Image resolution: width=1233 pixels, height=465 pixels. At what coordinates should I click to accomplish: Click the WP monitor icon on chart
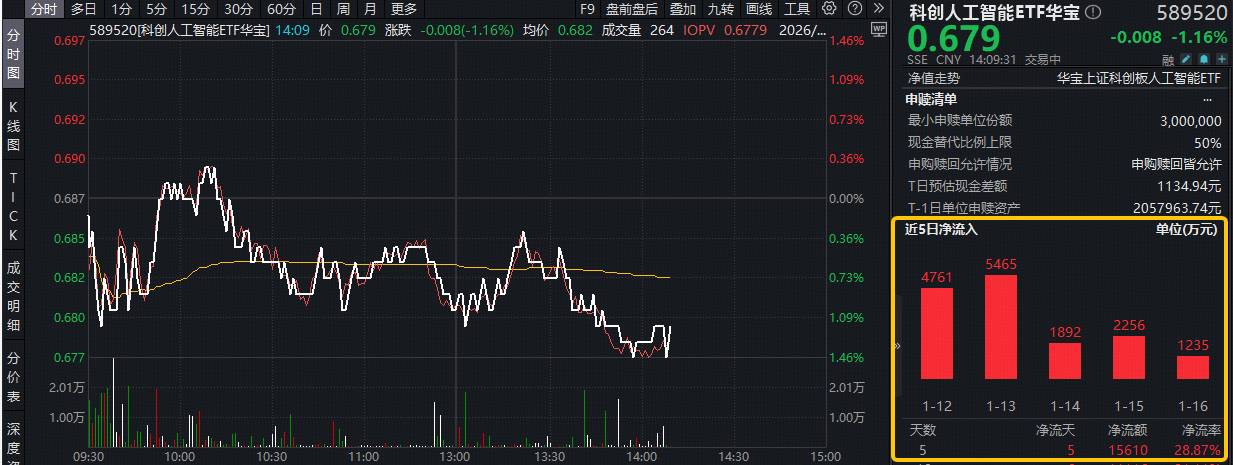(878, 30)
